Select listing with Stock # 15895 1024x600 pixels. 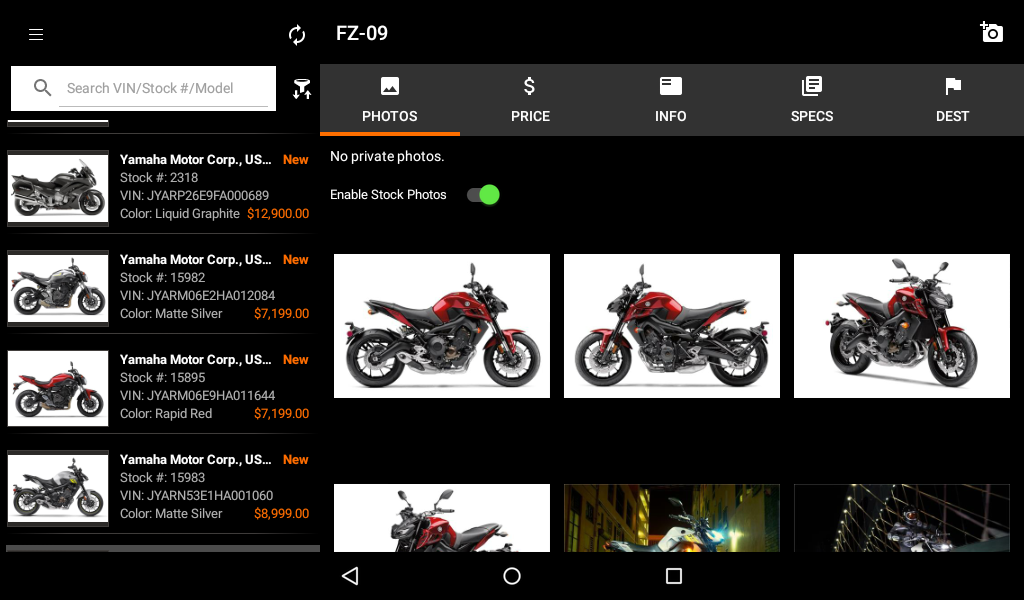(161, 387)
